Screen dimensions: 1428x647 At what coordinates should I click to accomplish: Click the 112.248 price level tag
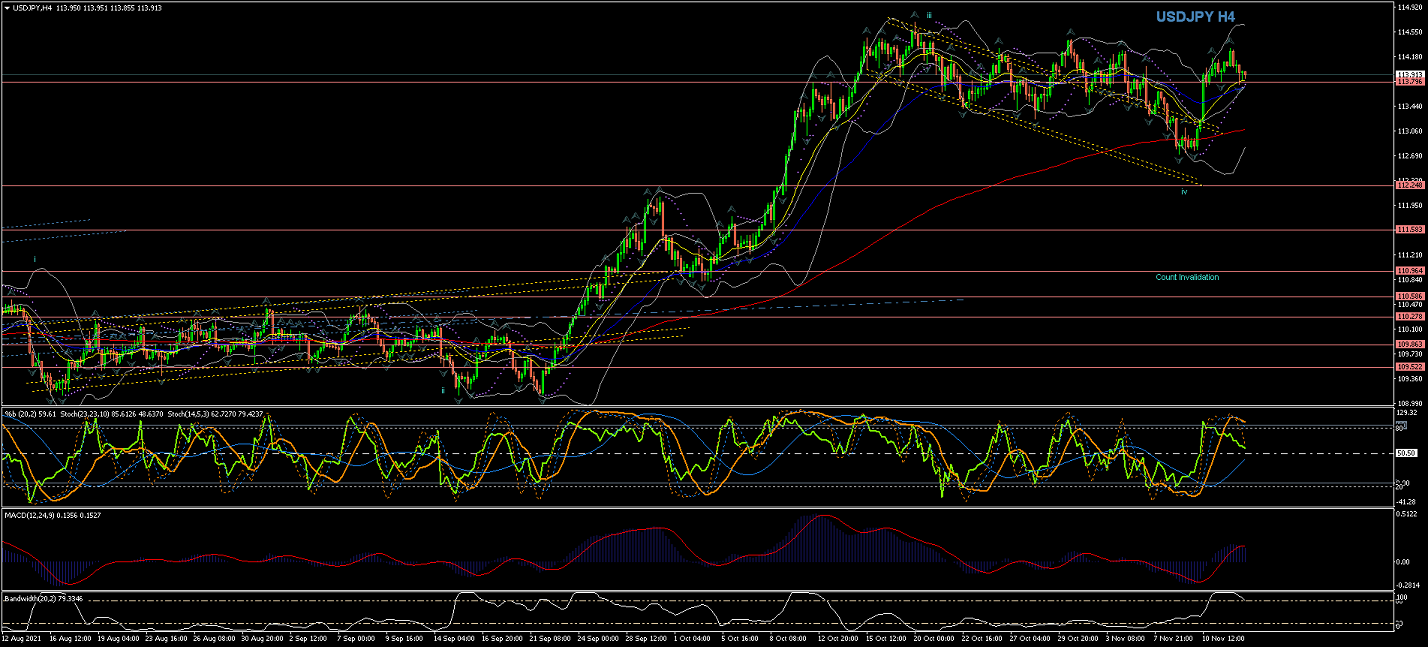1410,185
